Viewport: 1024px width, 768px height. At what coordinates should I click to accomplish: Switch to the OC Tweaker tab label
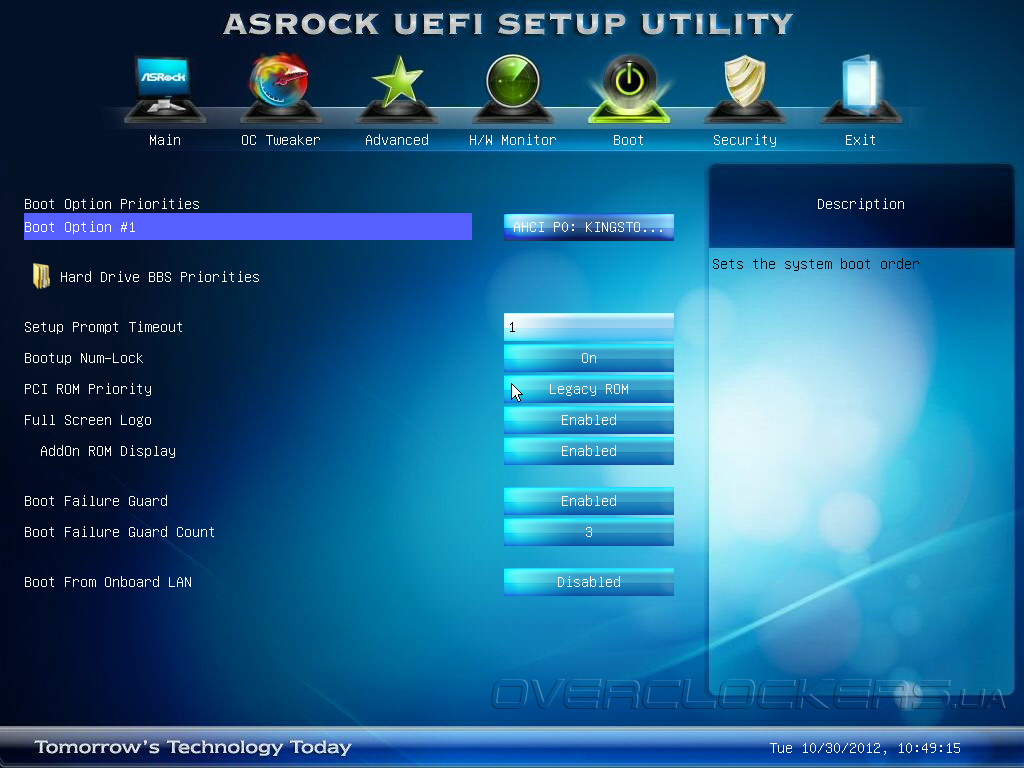tap(281, 140)
